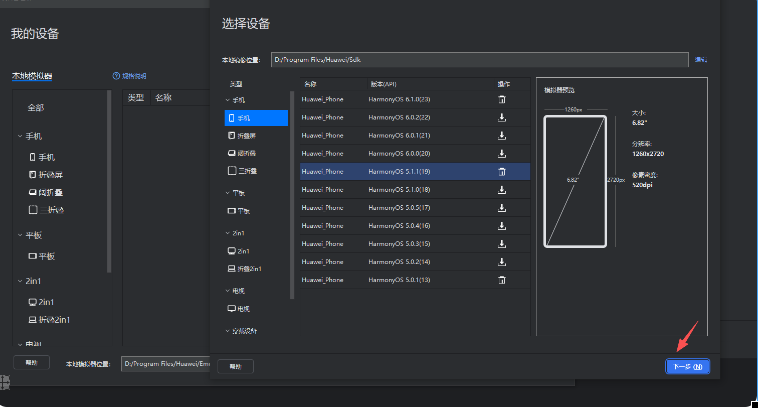Viewport: 758px width, 408px height.
Task: Collapse 2in1 group in 我的设备 window
Action: pyautogui.click(x=20, y=281)
